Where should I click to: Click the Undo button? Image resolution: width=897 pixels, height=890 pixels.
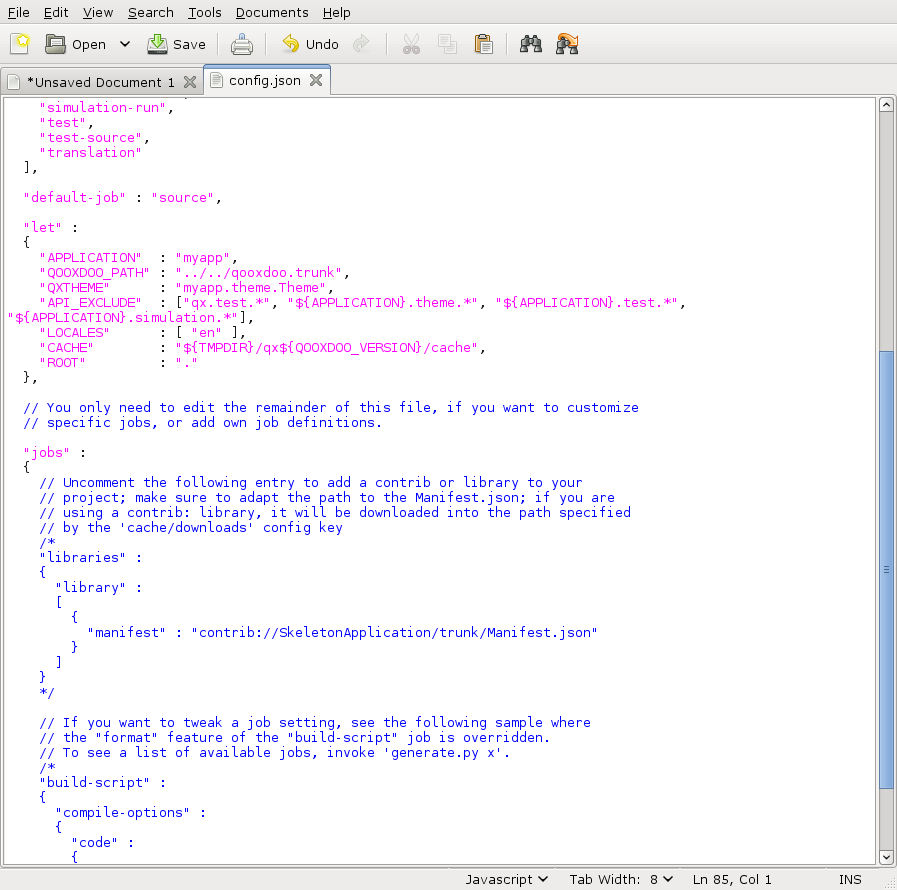point(311,44)
